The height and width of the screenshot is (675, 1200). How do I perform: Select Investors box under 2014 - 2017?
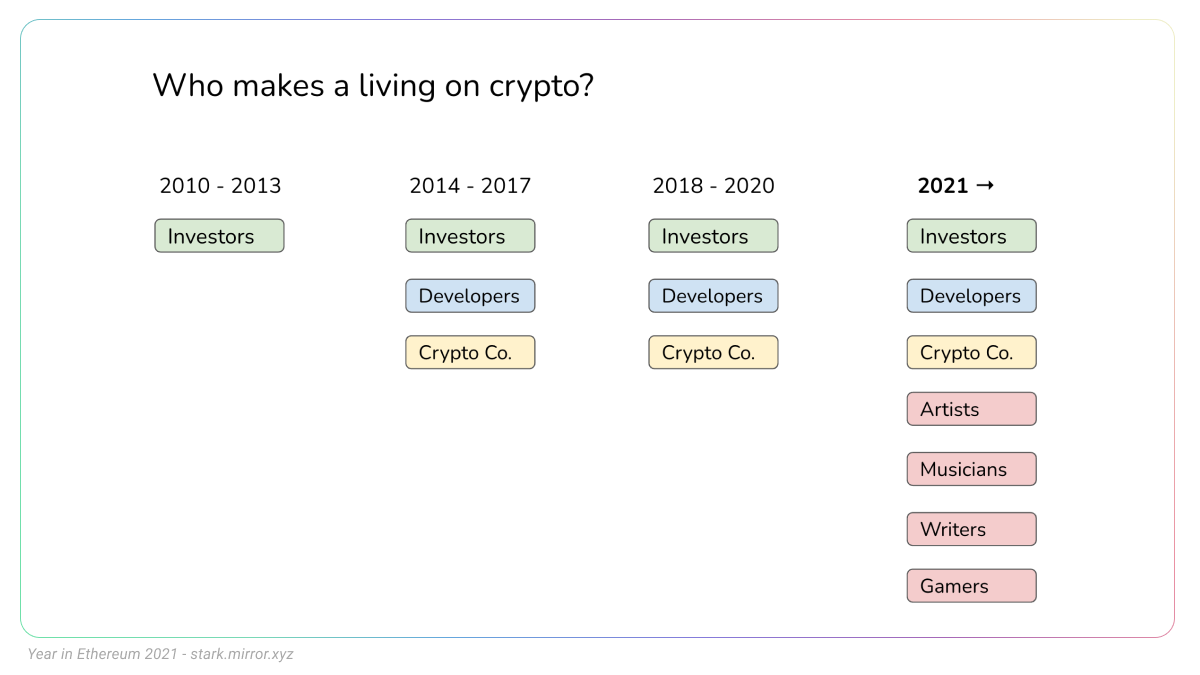point(470,236)
